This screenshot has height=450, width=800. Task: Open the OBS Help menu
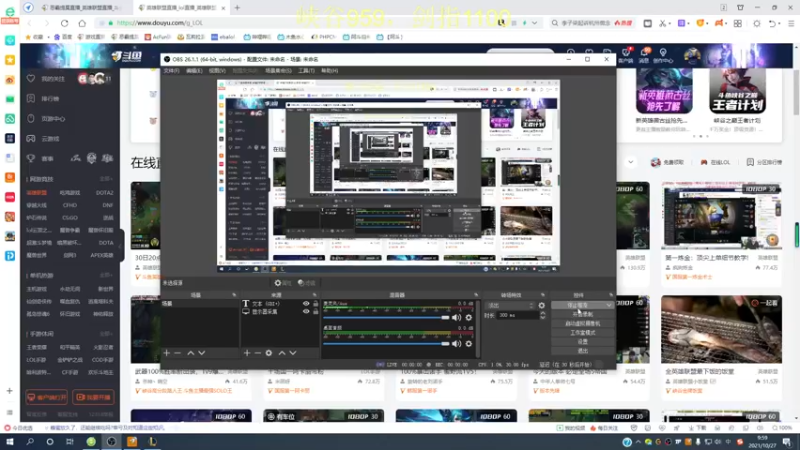point(330,70)
